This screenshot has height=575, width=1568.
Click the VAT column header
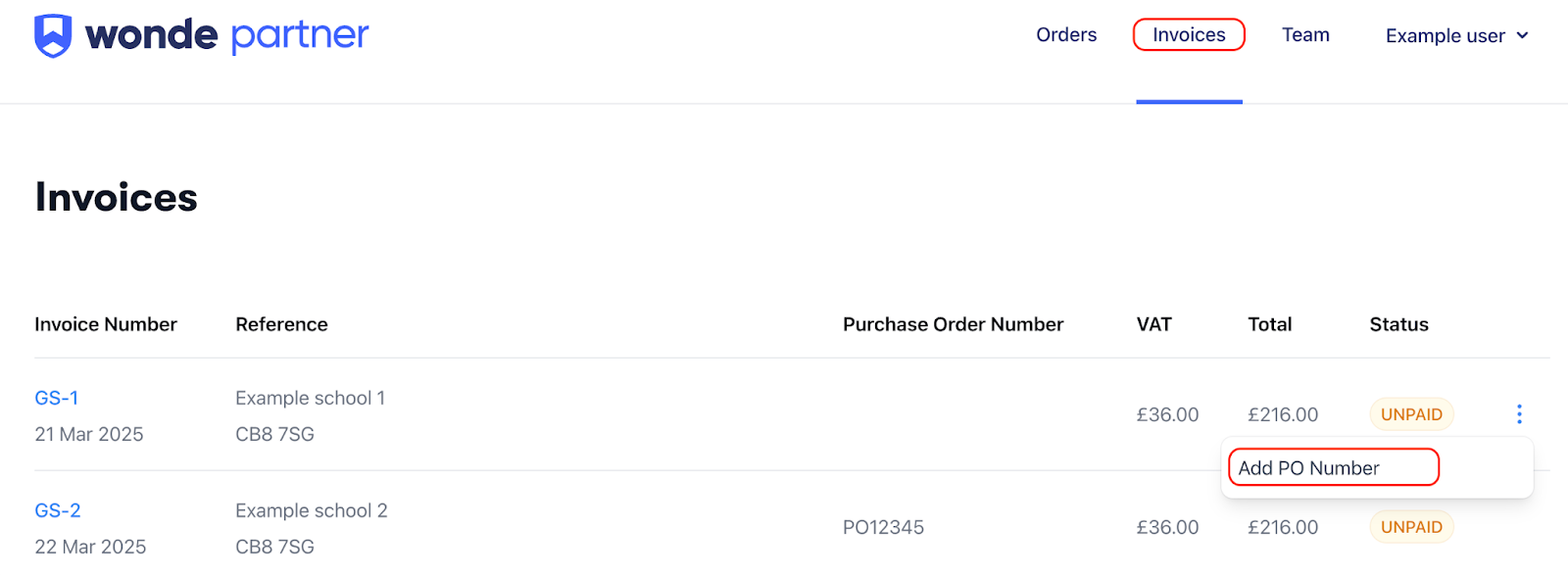pos(1154,323)
